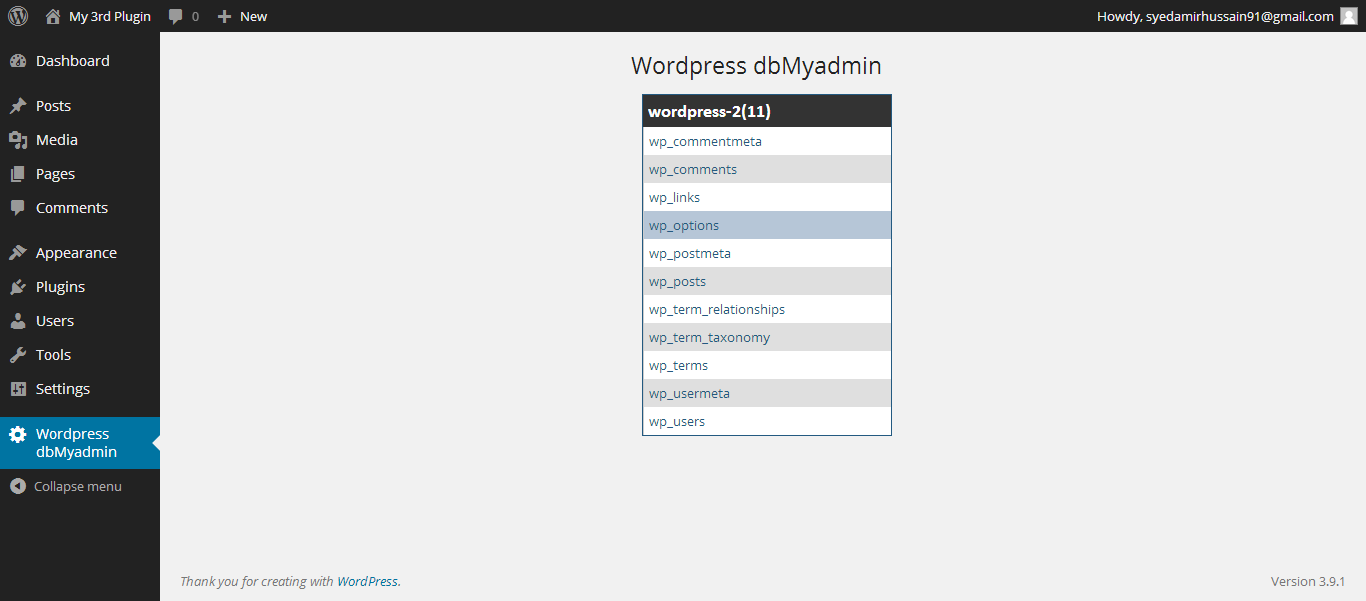Open the wp_comments table

tap(767, 169)
